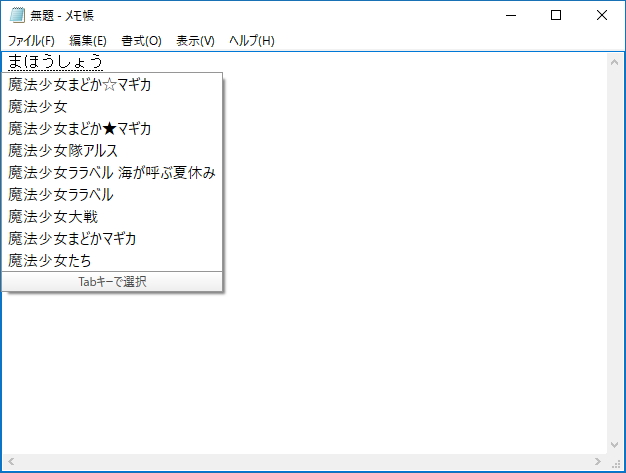Click the Tabキーで選択 hint bar
This screenshot has height=473, width=626.
pos(112,281)
